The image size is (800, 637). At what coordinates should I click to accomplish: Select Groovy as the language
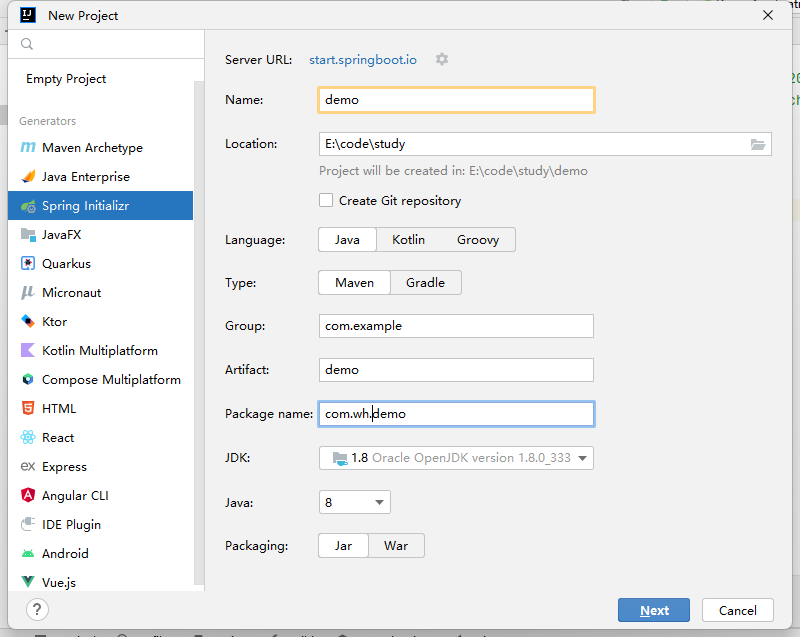click(x=478, y=240)
